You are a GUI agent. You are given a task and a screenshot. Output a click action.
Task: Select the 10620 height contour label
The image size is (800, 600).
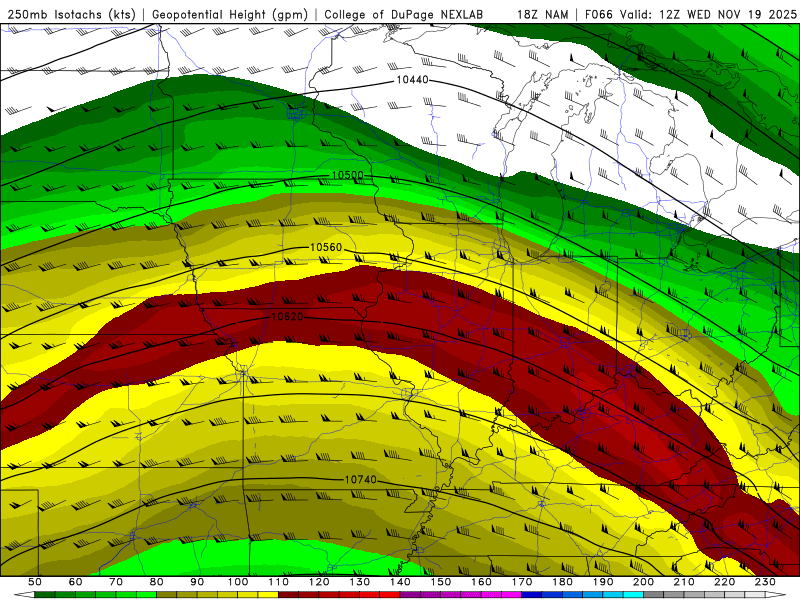[287, 316]
